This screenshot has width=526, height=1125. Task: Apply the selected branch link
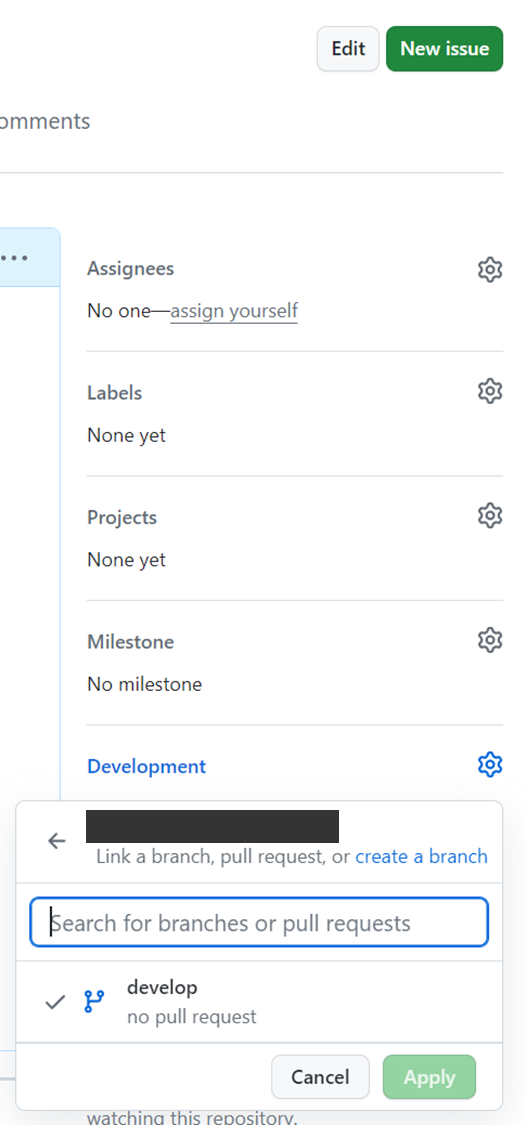coord(429,1077)
